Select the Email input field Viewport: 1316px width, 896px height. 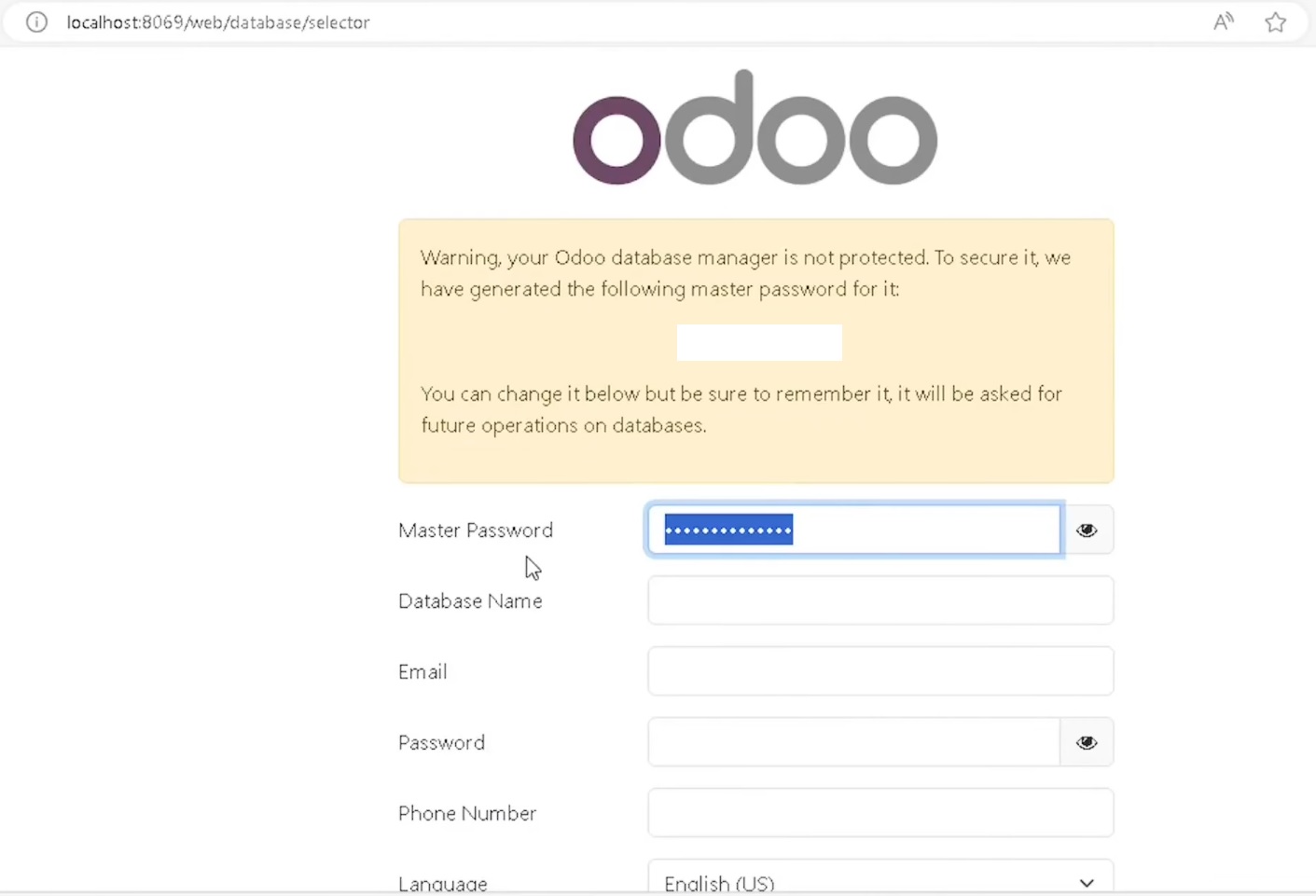[880, 671]
